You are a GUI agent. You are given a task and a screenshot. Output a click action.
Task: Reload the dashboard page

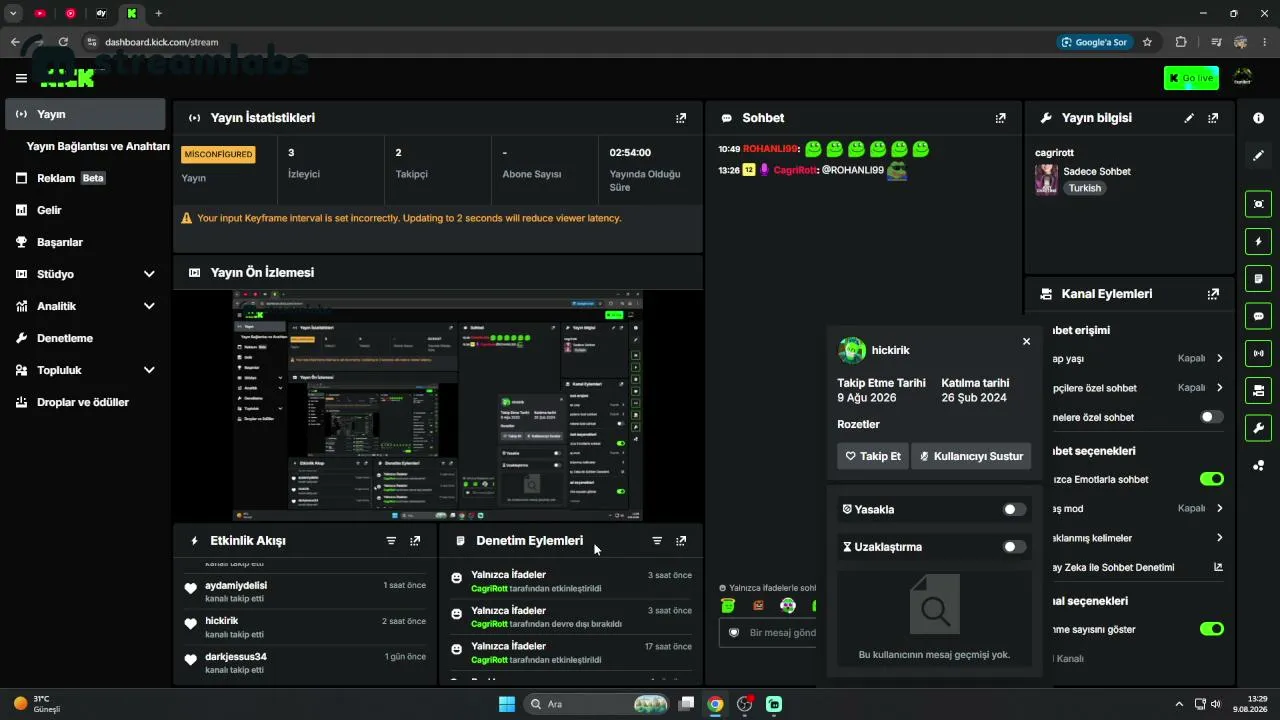[63, 42]
